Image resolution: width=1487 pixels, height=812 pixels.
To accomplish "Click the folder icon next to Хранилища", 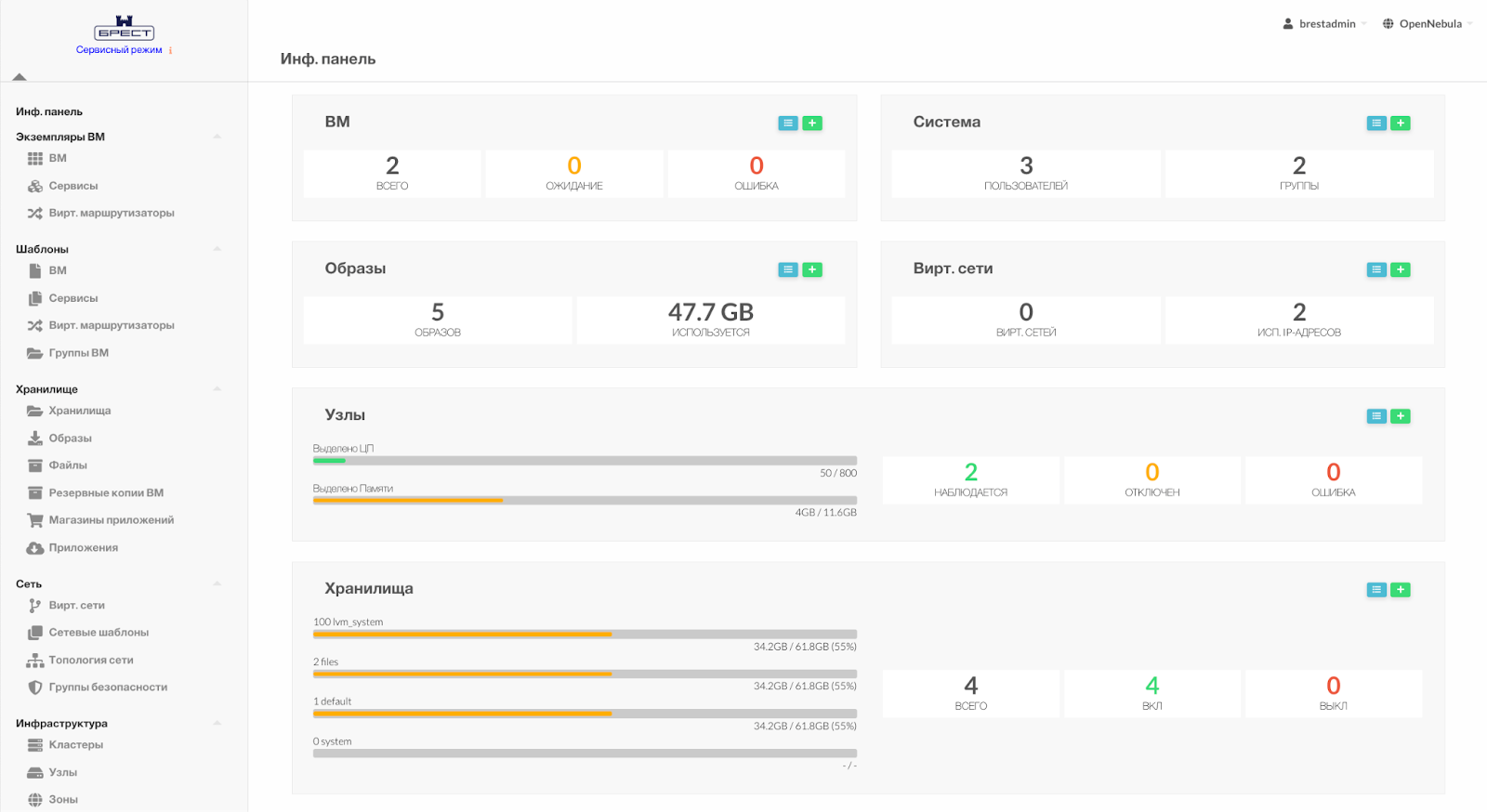I will pos(35,411).
